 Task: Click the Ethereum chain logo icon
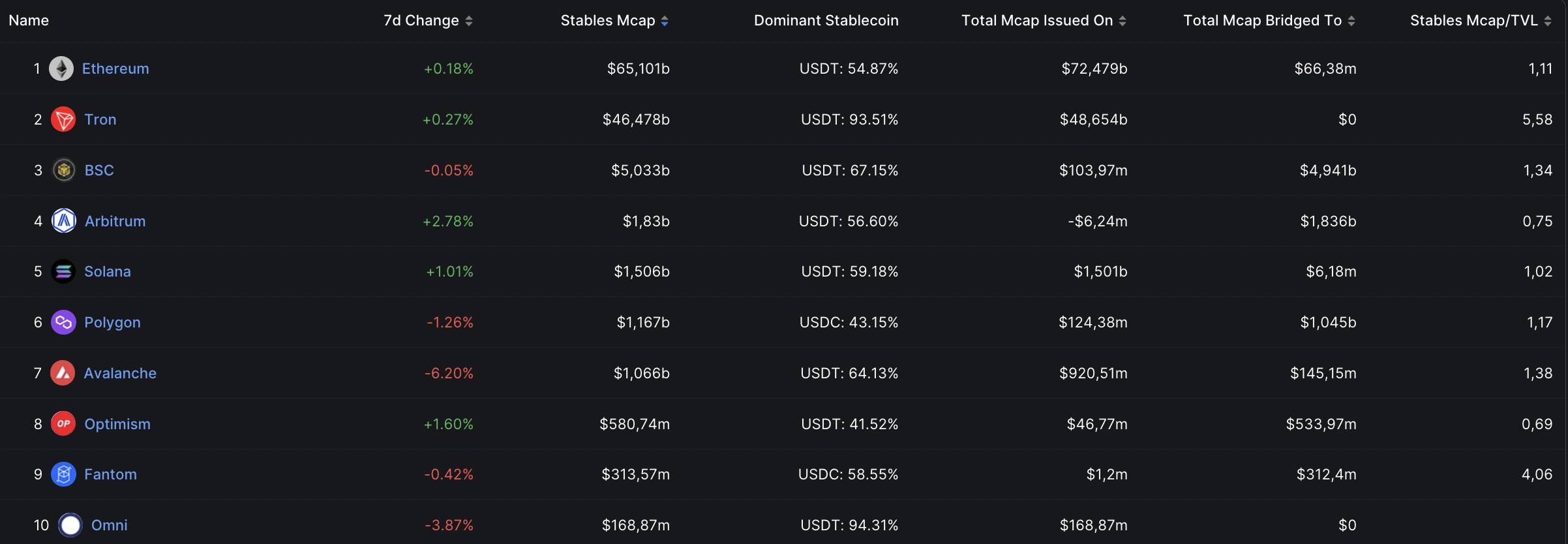61,68
